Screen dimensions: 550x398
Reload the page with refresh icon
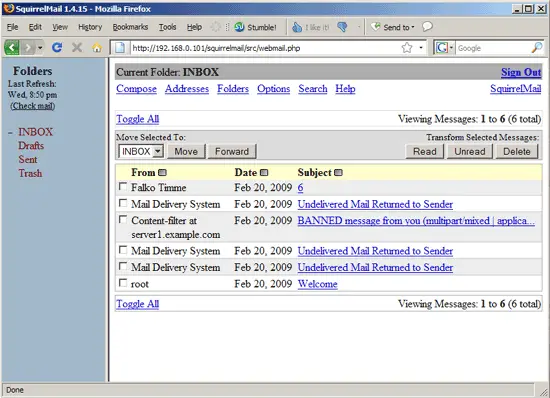coord(57,47)
